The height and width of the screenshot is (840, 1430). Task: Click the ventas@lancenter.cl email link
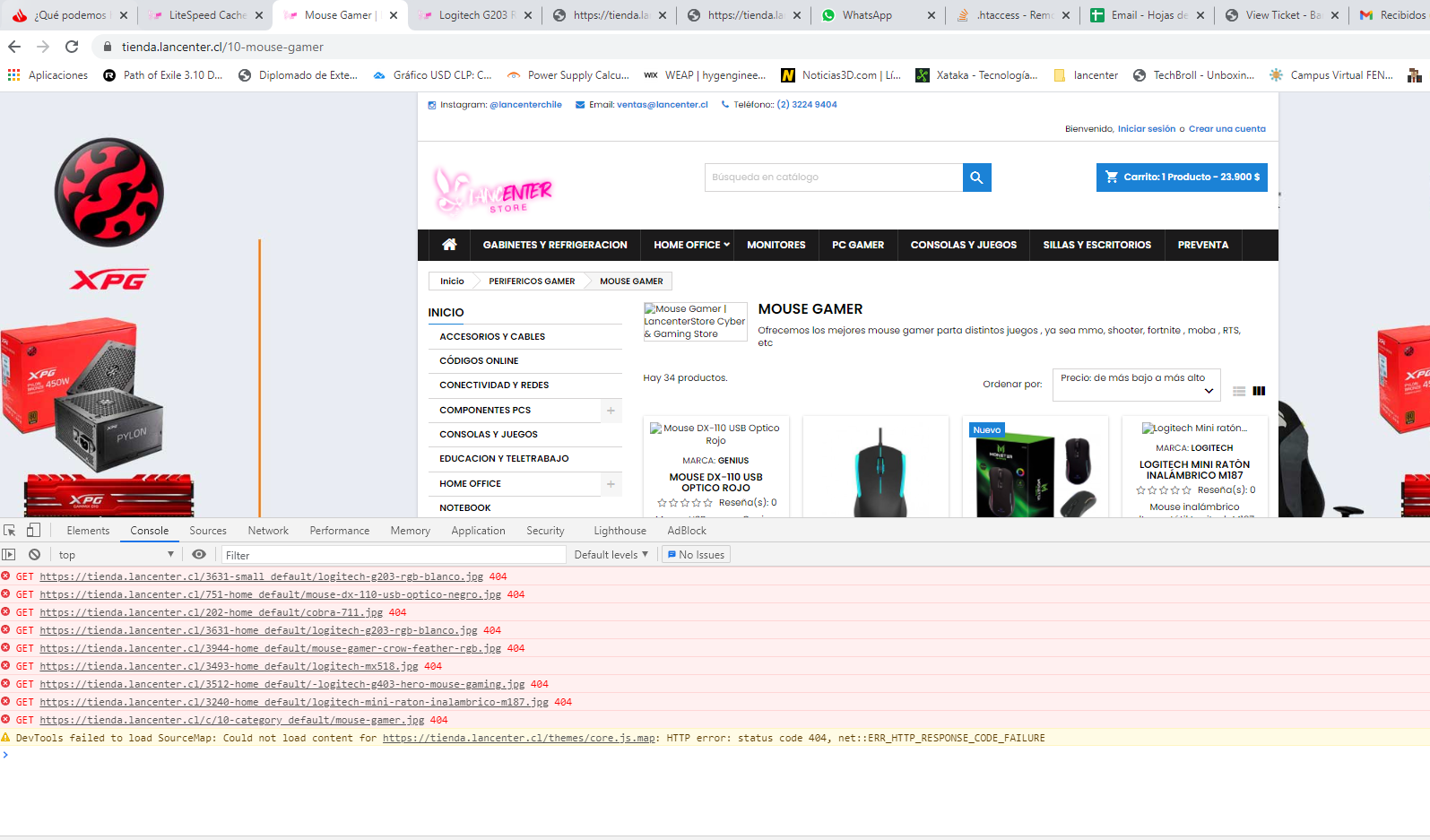(663, 105)
